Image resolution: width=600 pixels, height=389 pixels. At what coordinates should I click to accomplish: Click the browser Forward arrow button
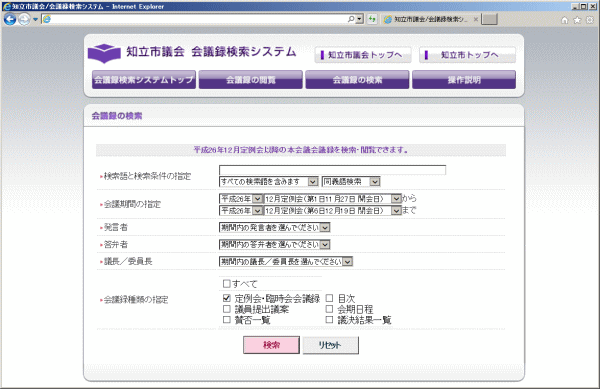point(24,19)
